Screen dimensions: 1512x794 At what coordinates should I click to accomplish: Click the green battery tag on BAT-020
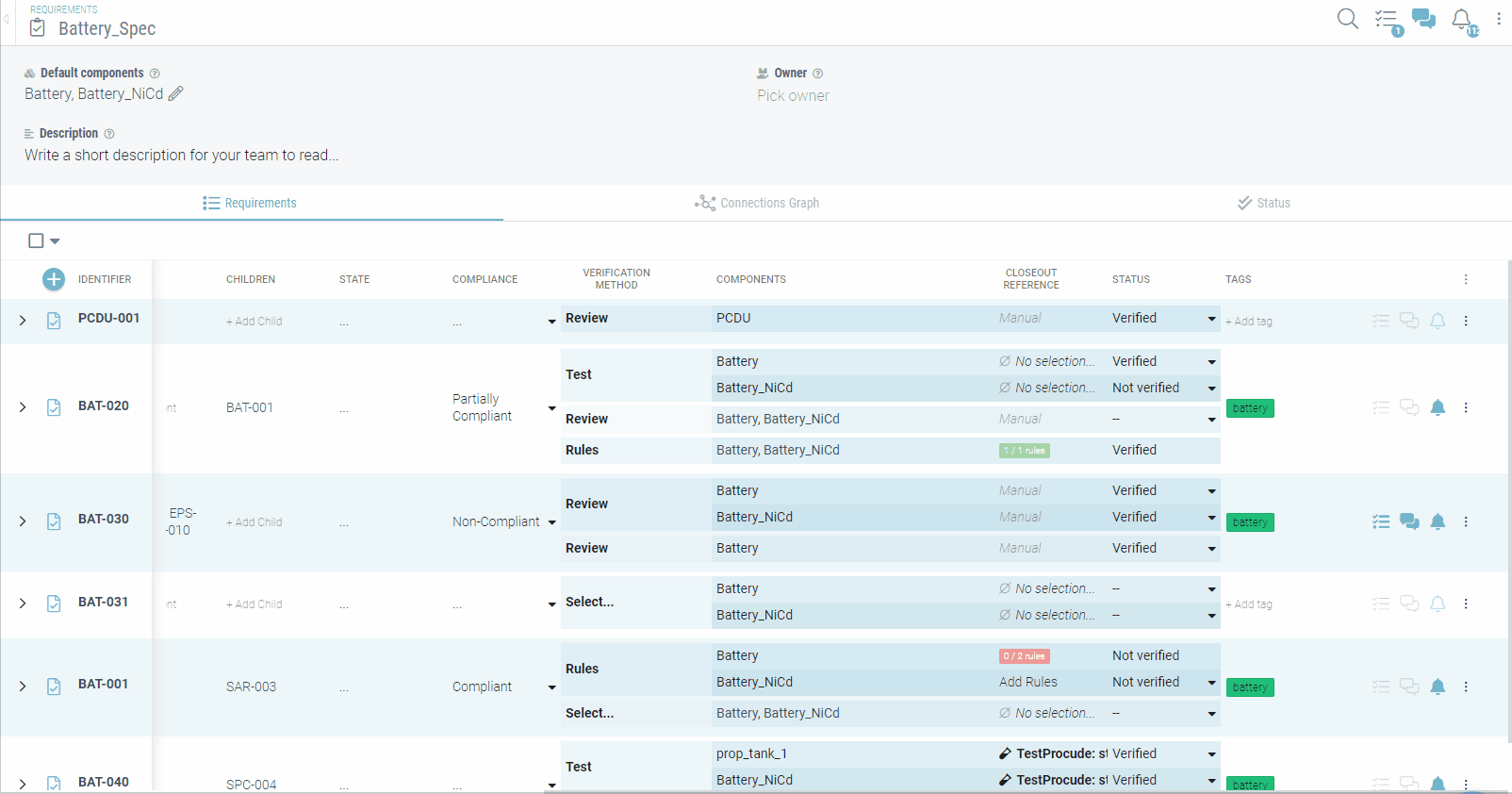[1250, 408]
